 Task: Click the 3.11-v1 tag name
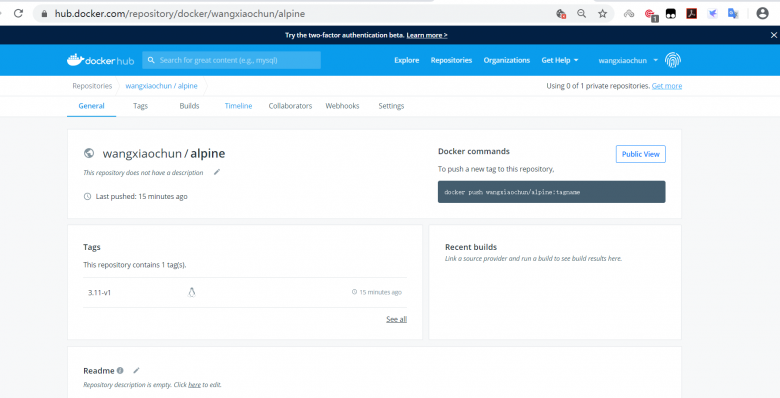point(99,293)
